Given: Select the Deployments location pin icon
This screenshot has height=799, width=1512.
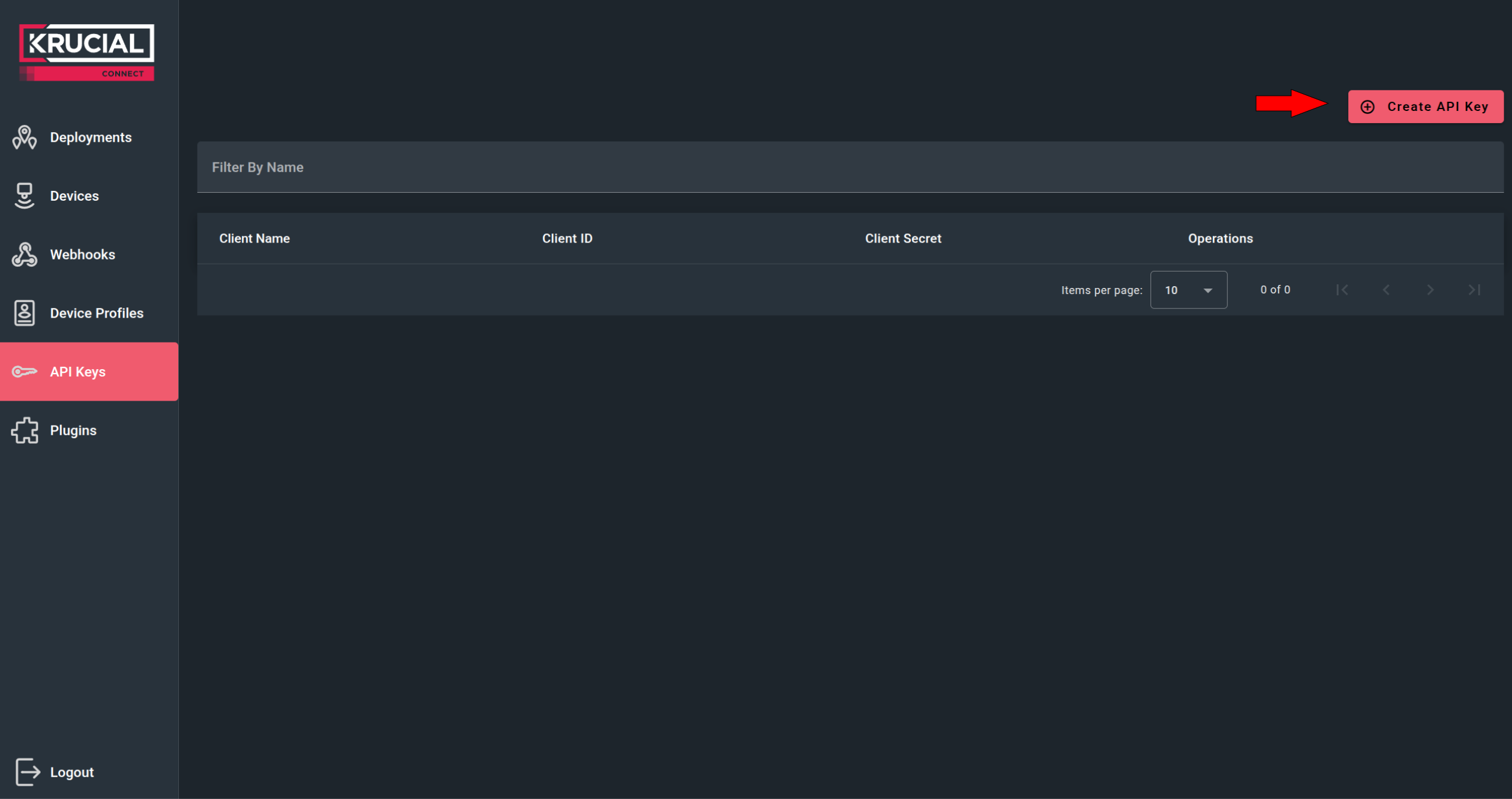Looking at the screenshot, I should (24, 137).
